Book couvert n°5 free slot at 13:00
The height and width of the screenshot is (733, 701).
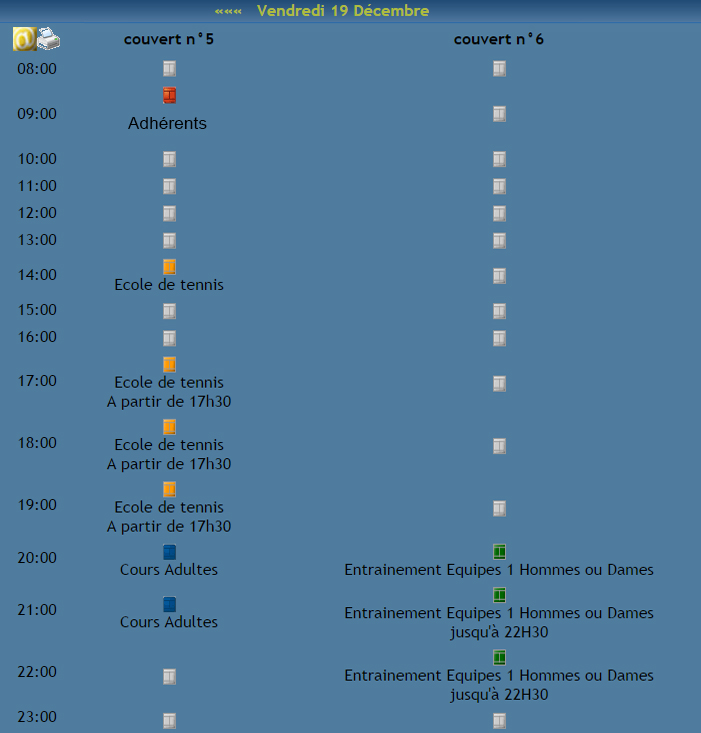coord(170,240)
